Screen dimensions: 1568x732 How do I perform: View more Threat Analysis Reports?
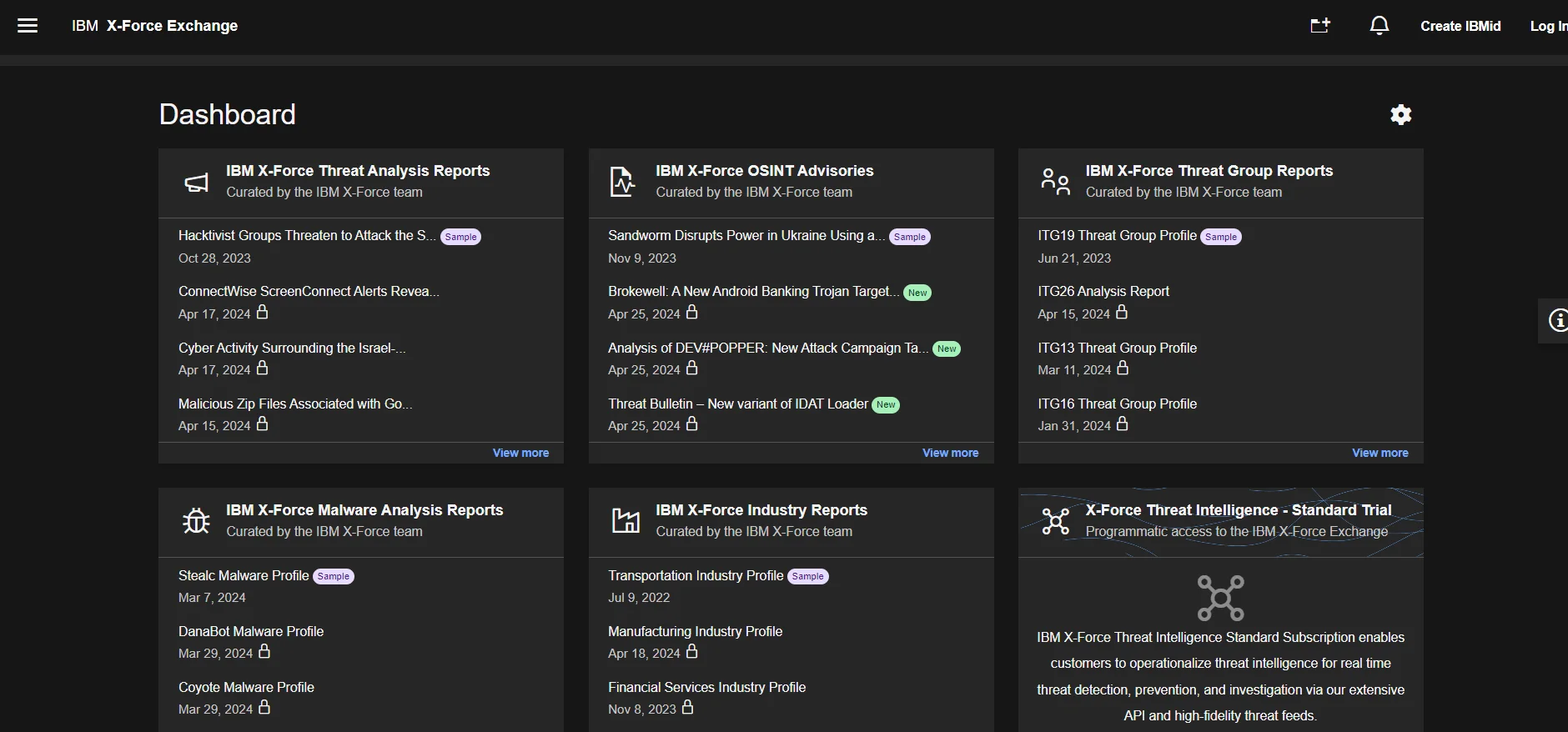coord(520,453)
